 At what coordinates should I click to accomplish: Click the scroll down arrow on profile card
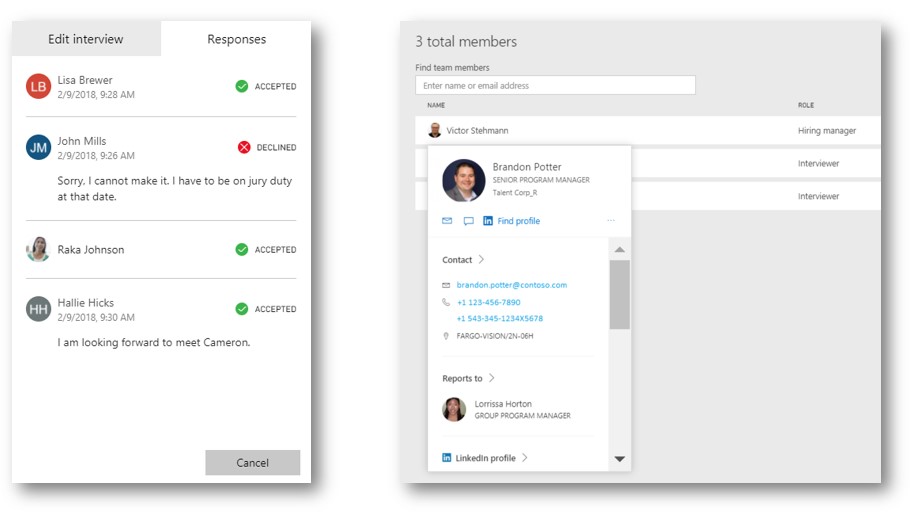619,459
